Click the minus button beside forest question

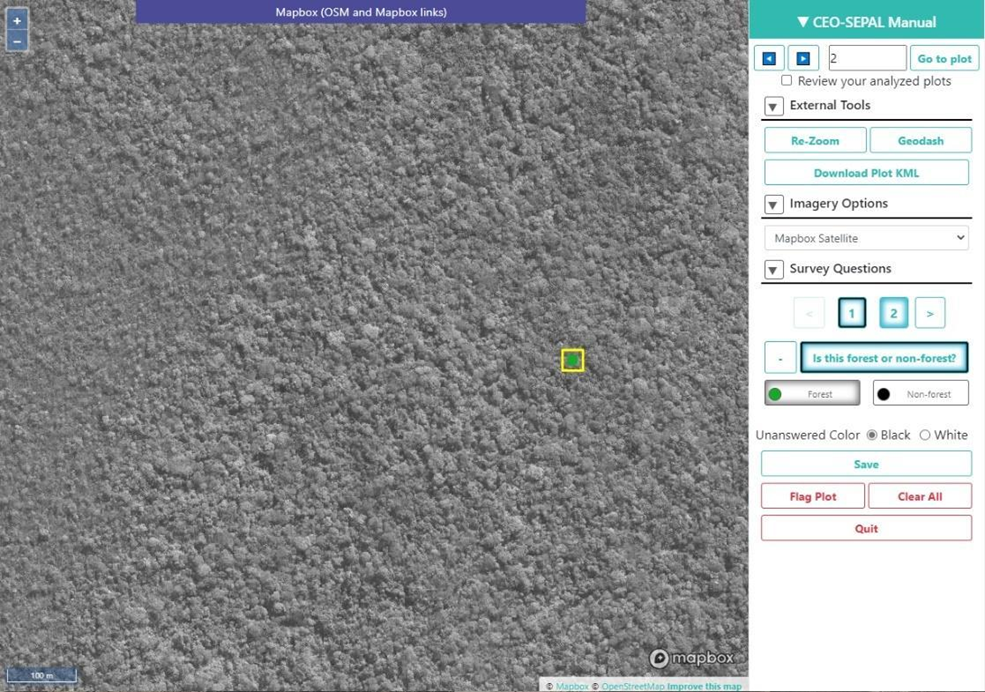pyautogui.click(x=780, y=358)
